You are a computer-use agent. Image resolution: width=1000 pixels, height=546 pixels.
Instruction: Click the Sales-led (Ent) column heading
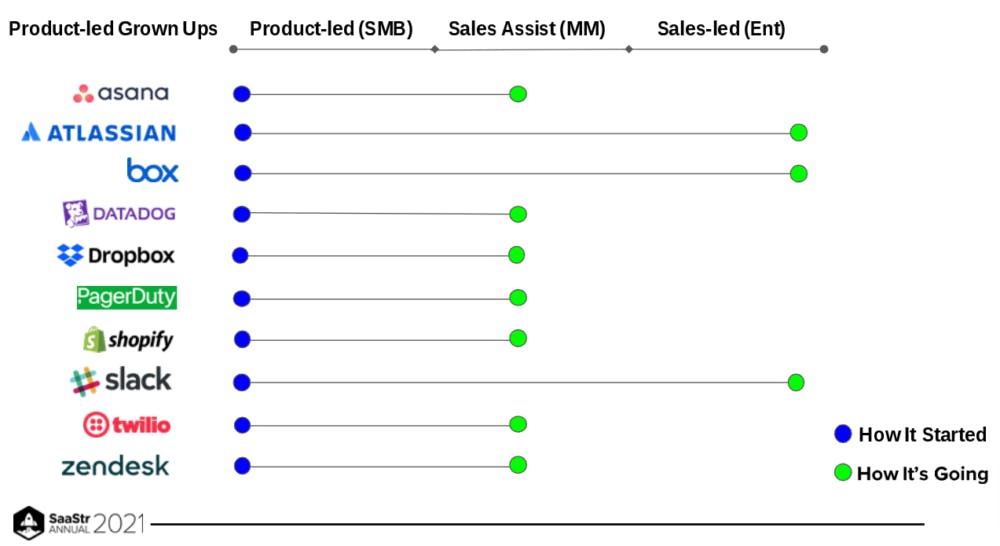click(x=721, y=29)
